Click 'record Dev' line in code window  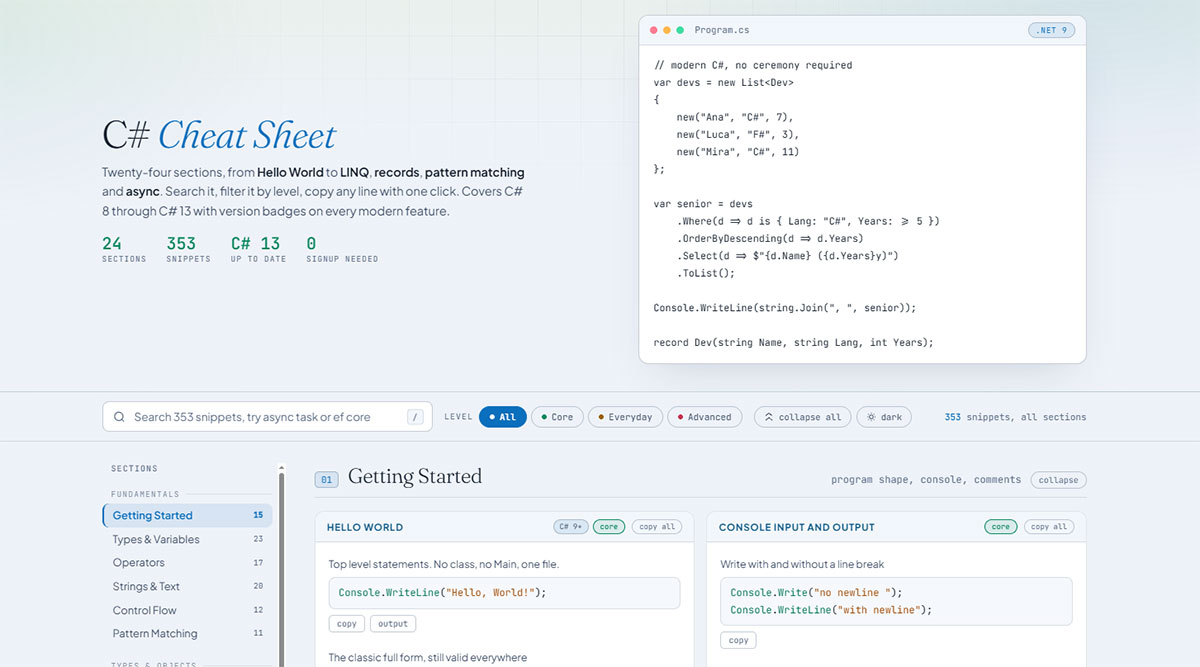793,342
